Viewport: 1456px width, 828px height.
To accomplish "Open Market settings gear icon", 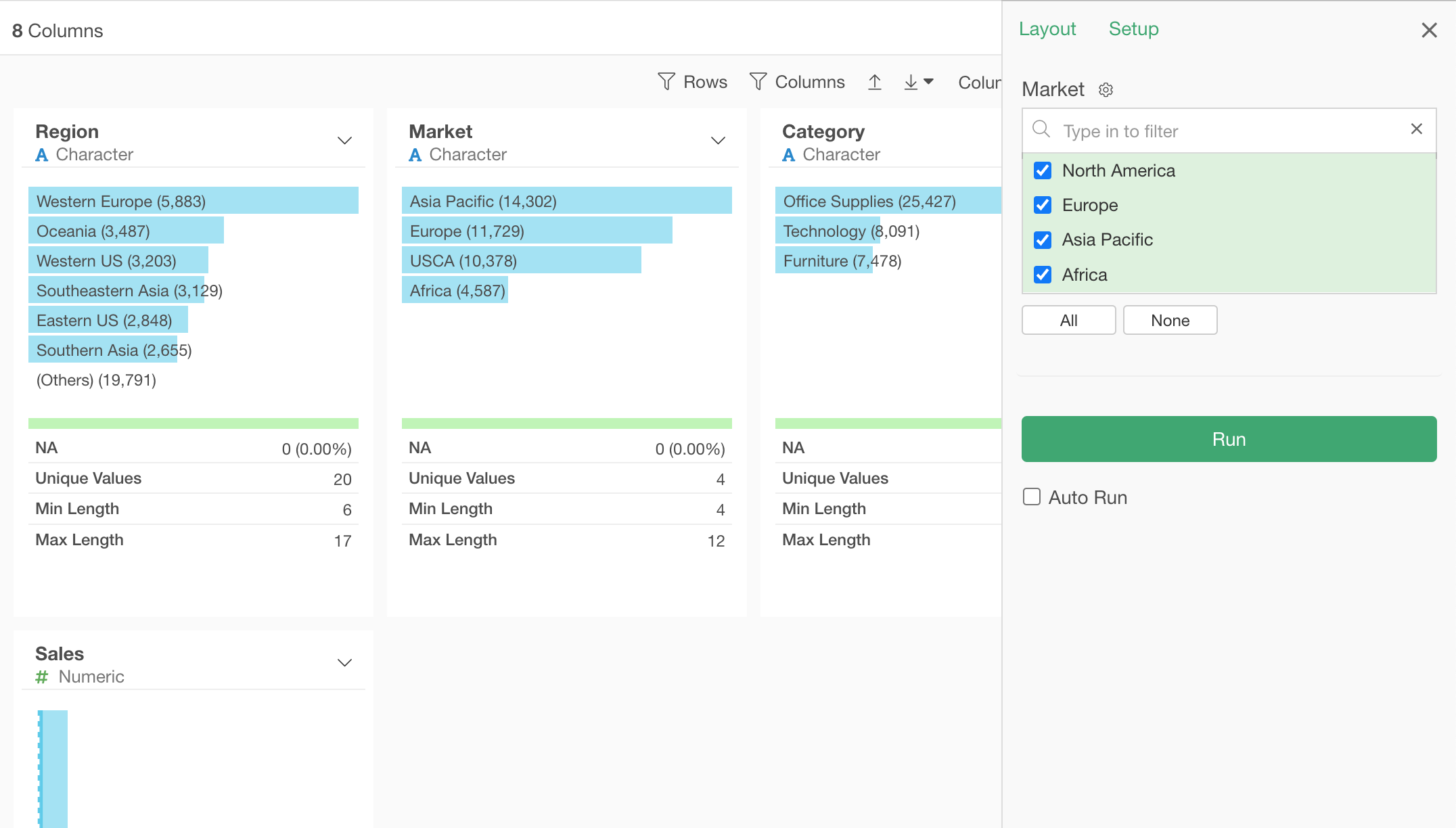I will (x=1106, y=90).
